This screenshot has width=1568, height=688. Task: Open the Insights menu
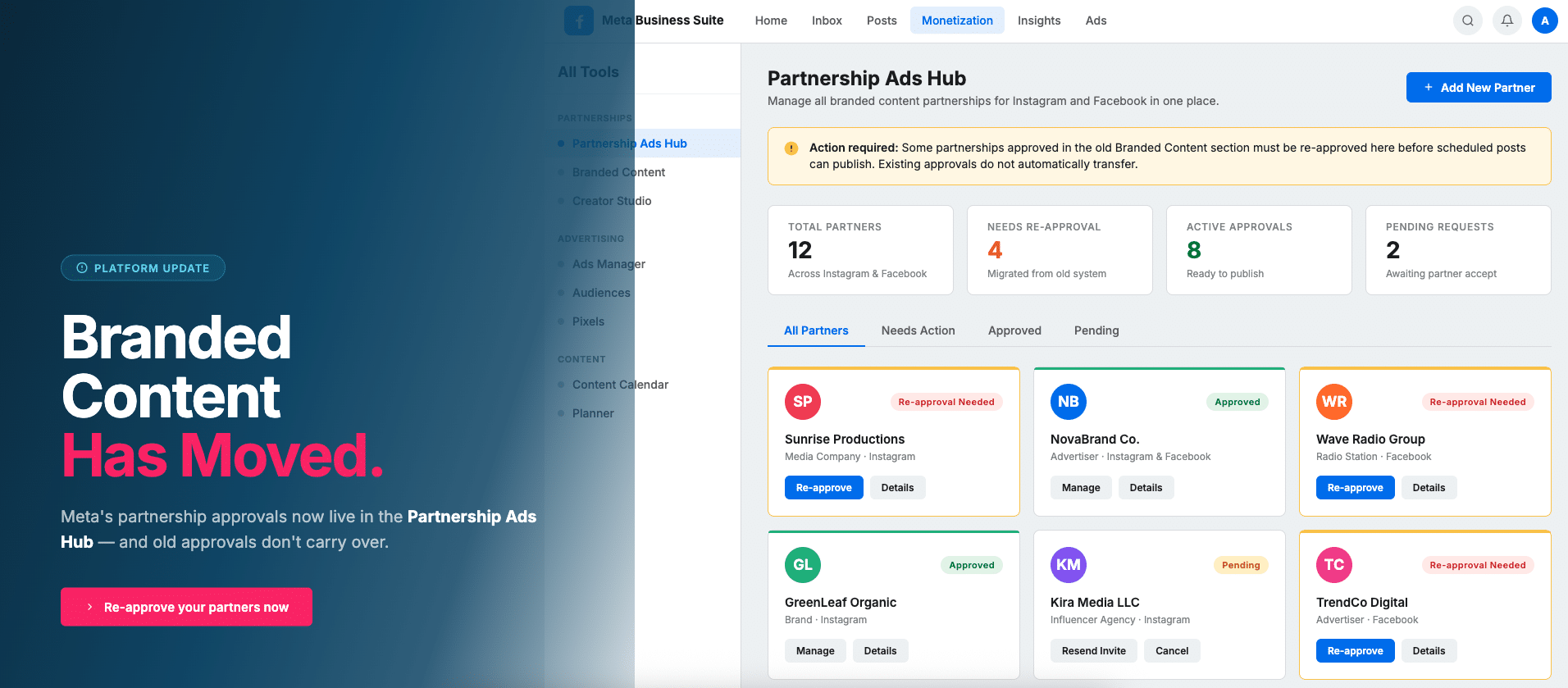point(1038,21)
